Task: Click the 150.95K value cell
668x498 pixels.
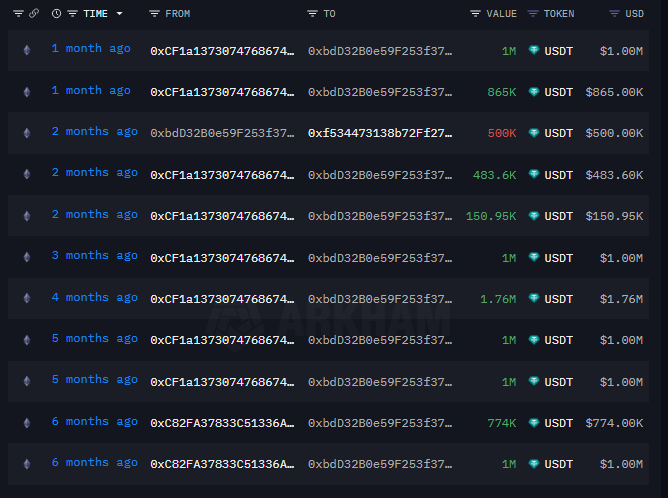Action: (491, 216)
